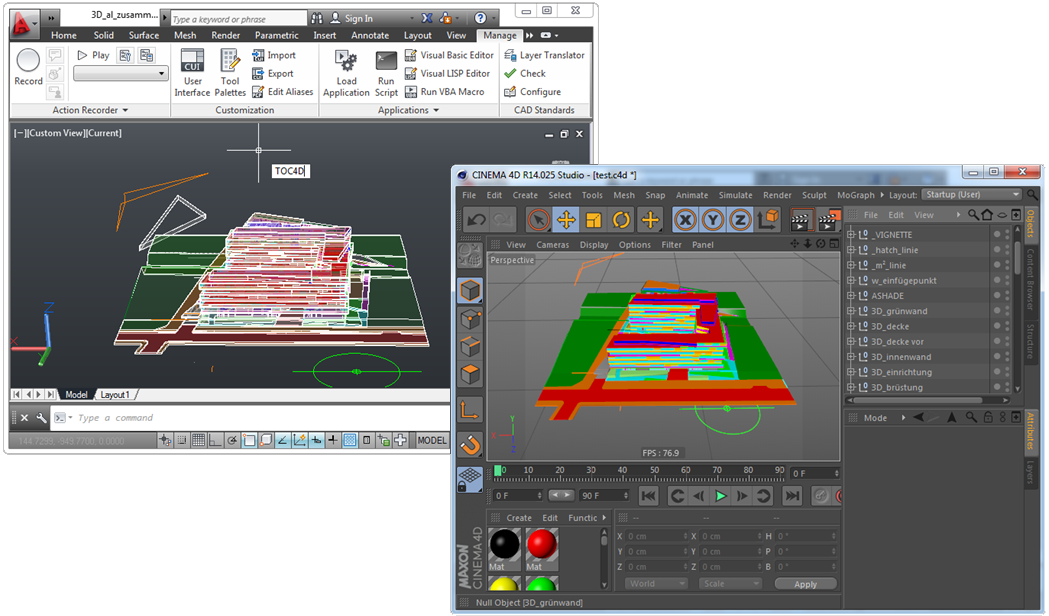Image resolution: width=1049 pixels, height=616 pixels.
Task: Click the wrench icon on AutoCAD command line
Action: click(41, 417)
